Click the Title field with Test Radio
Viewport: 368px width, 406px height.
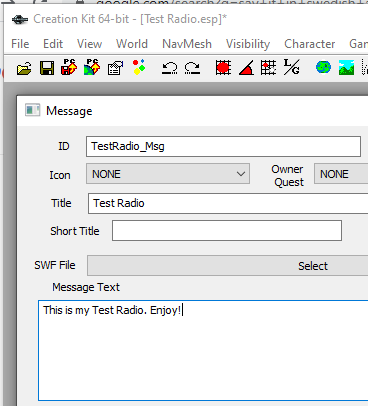click(228, 203)
